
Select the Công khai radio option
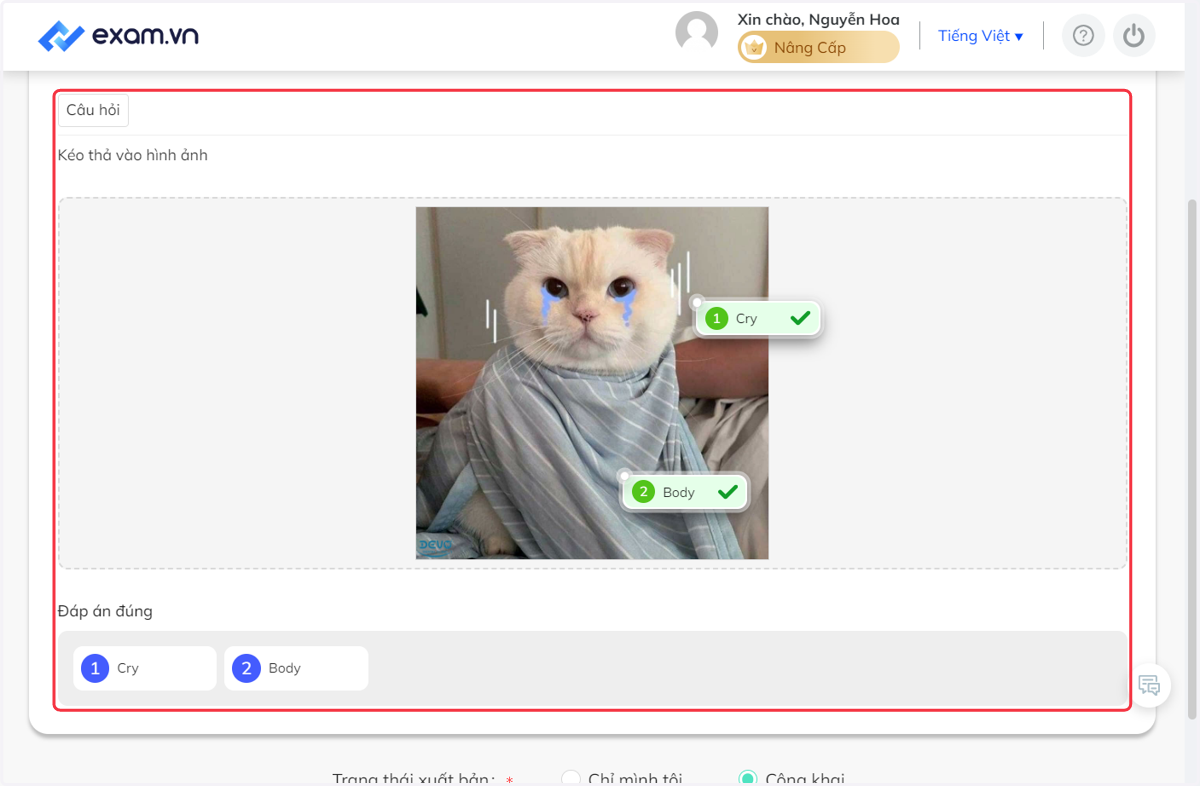(x=747, y=779)
